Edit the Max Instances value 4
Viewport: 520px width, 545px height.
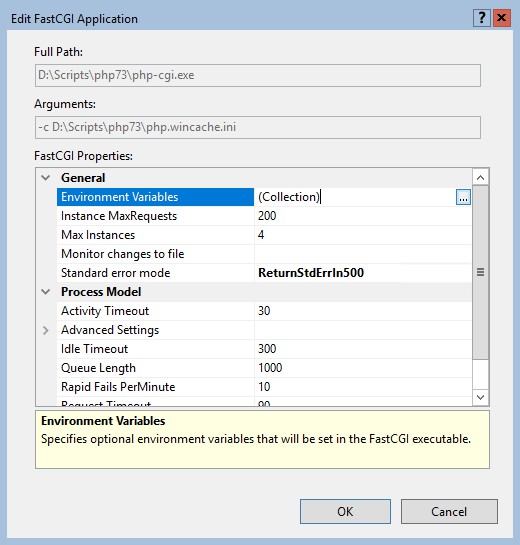[363, 235]
